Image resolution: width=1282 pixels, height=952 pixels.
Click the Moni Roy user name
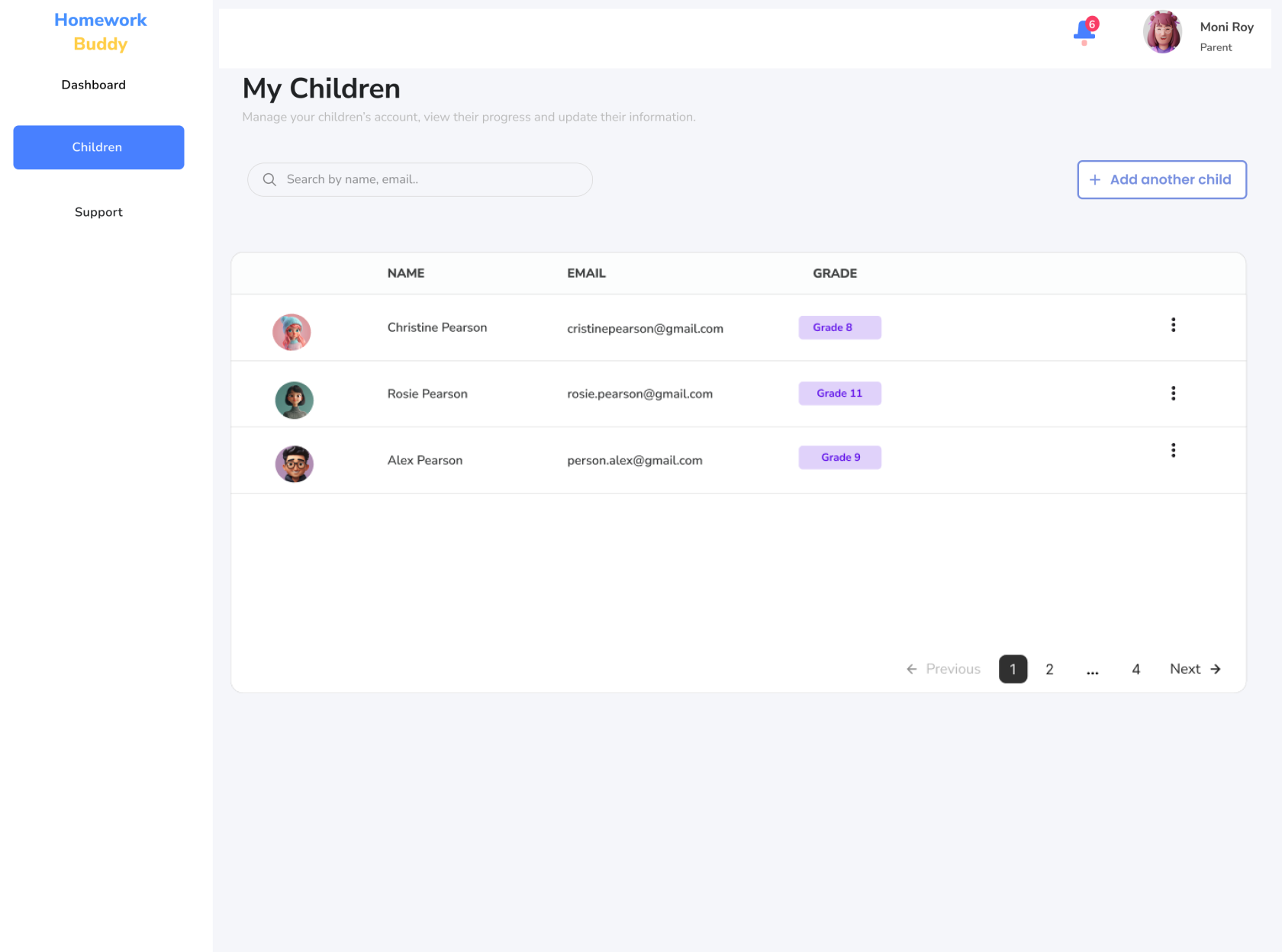tap(1226, 27)
